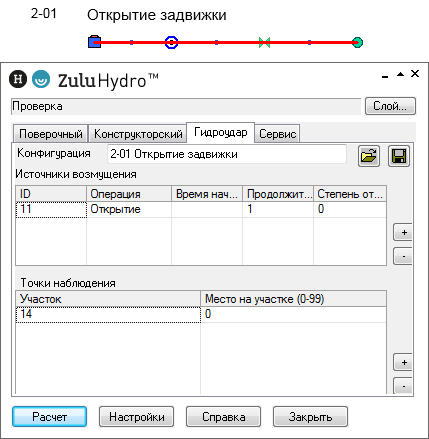Save configuration with the floppy disk icon
The image size is (429, 439).
pos(399,156)
